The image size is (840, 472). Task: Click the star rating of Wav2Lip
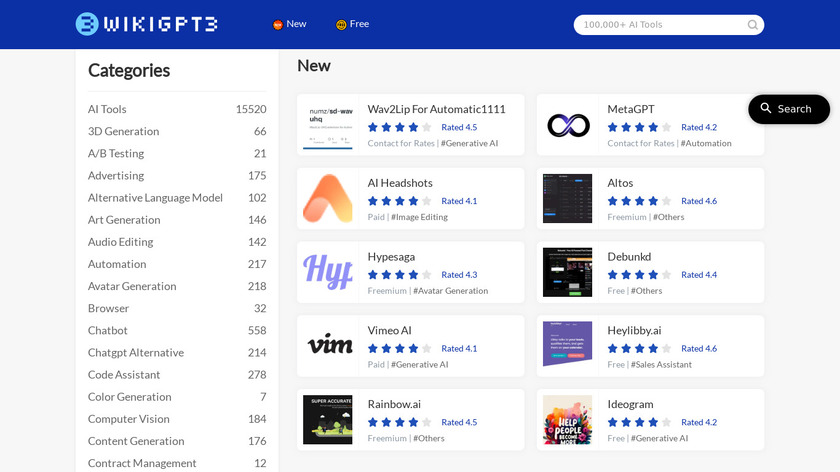pyautogui.click(x=400, y=128)
